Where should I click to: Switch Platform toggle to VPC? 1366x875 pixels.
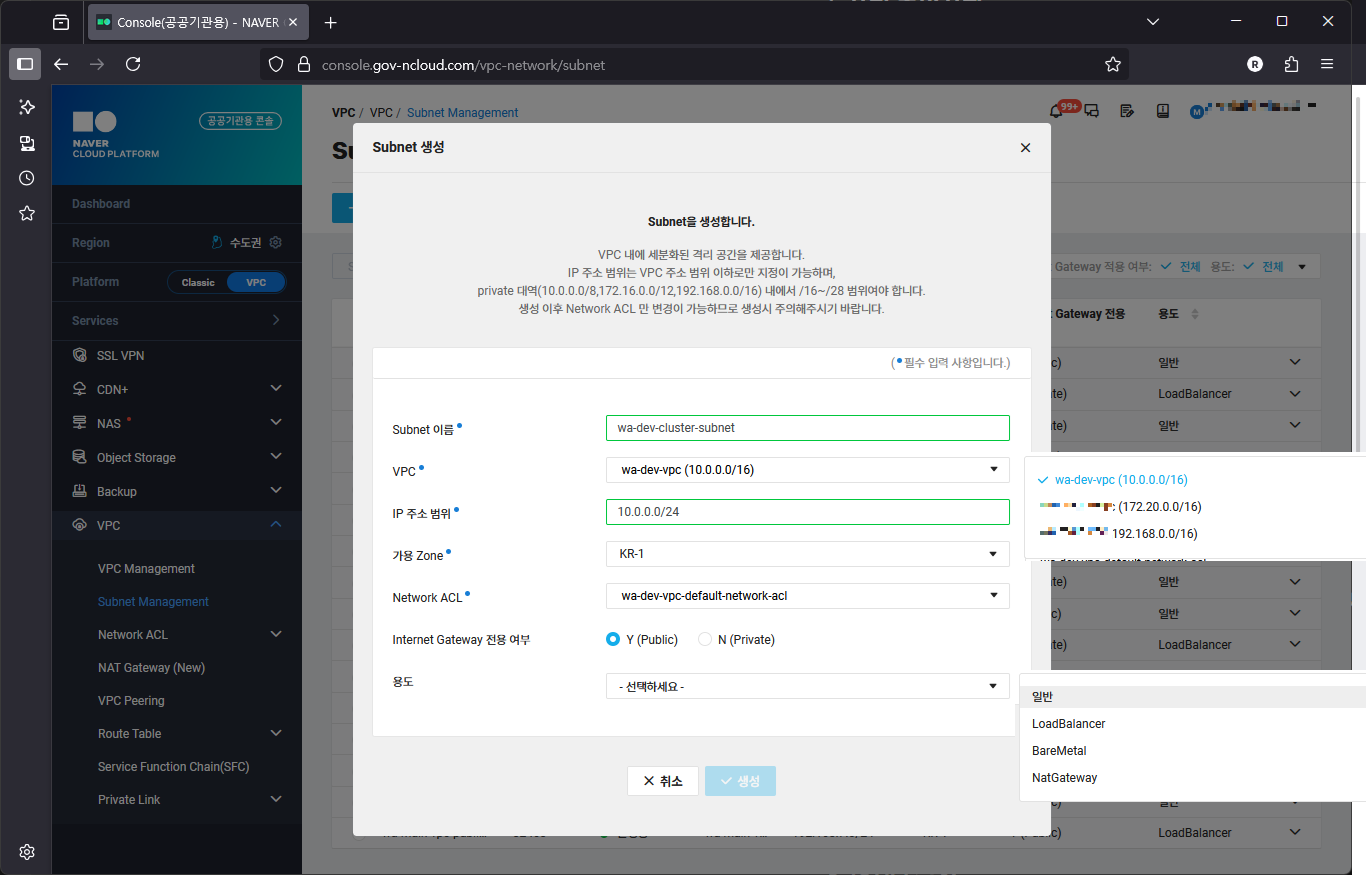click(256, 282)
